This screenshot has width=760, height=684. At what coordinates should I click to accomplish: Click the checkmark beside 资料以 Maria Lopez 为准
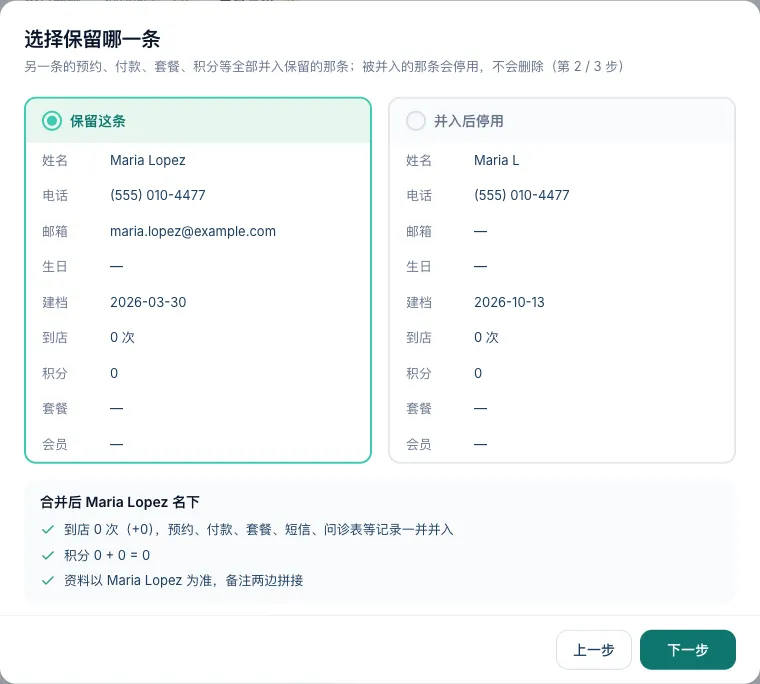(48, 580)
